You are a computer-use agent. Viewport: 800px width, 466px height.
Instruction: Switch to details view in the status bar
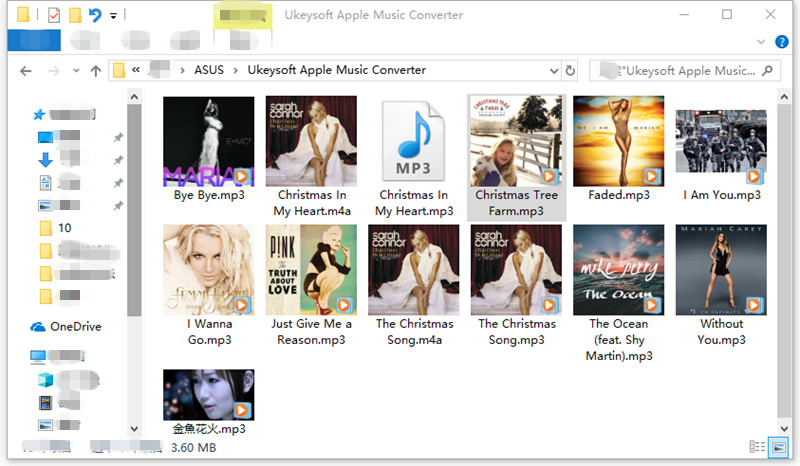(x=757, y=447)
